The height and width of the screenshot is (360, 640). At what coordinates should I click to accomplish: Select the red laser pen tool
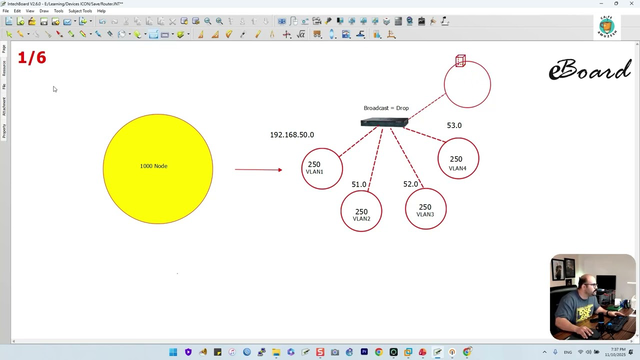point(60,35)
